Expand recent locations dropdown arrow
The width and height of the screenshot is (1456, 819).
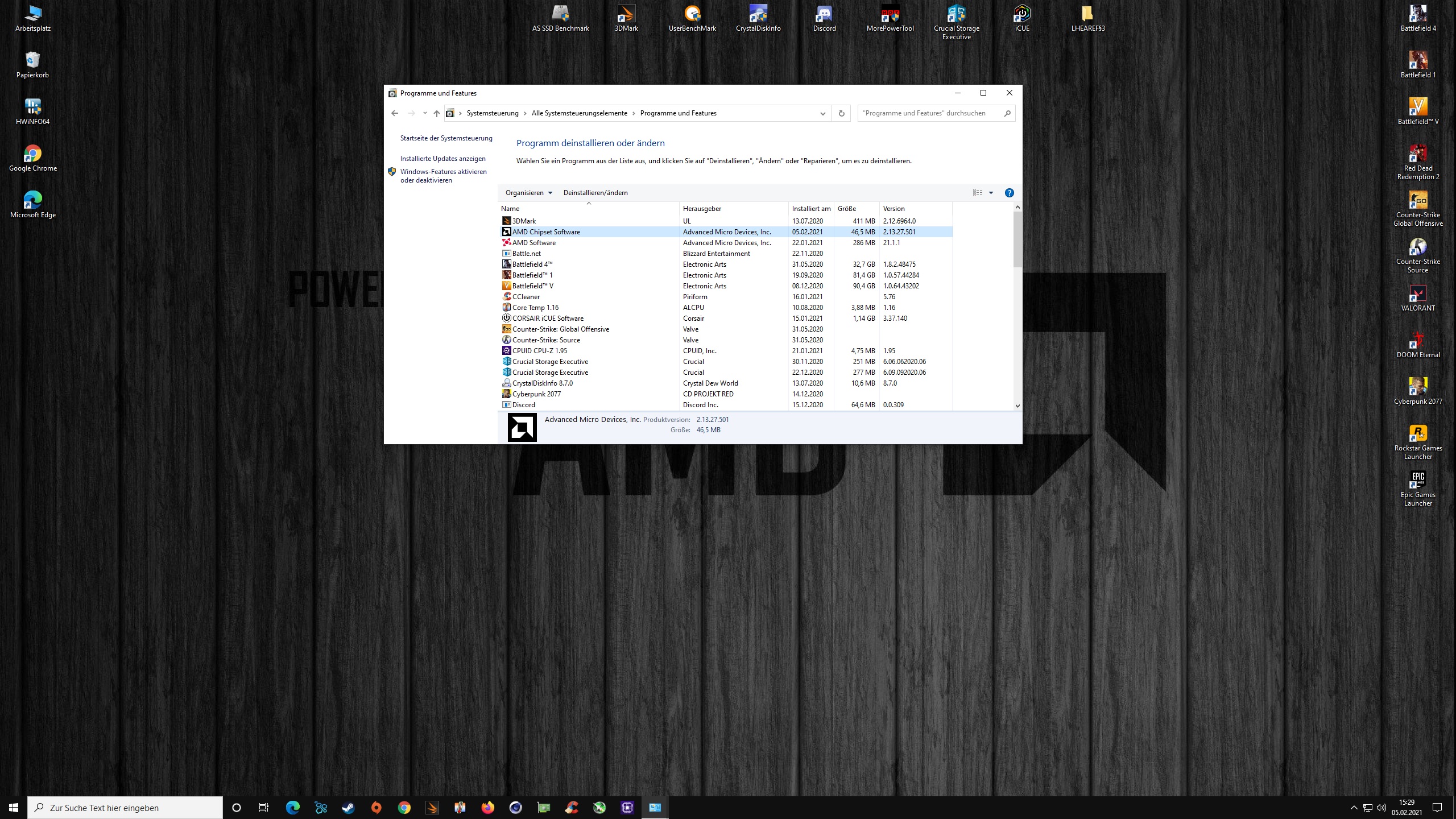[425, 113]
